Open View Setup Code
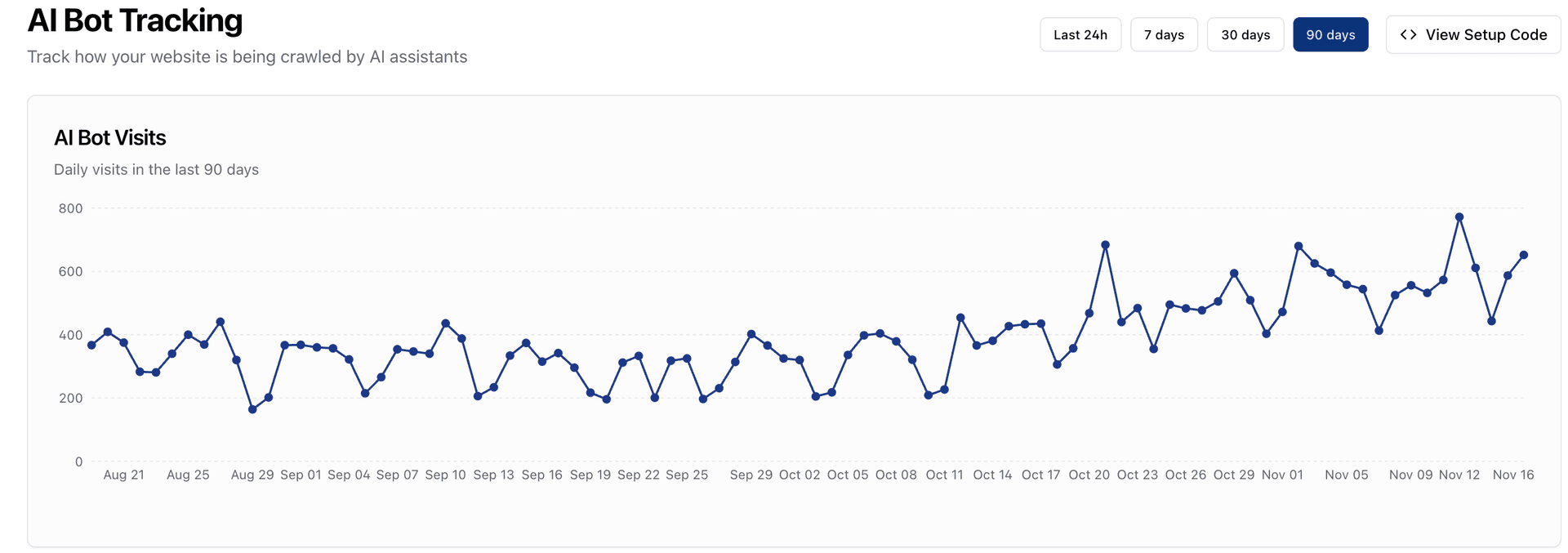Image resolution: width=1568 pixels, height=553 pixels. [x=1473, y=34]
